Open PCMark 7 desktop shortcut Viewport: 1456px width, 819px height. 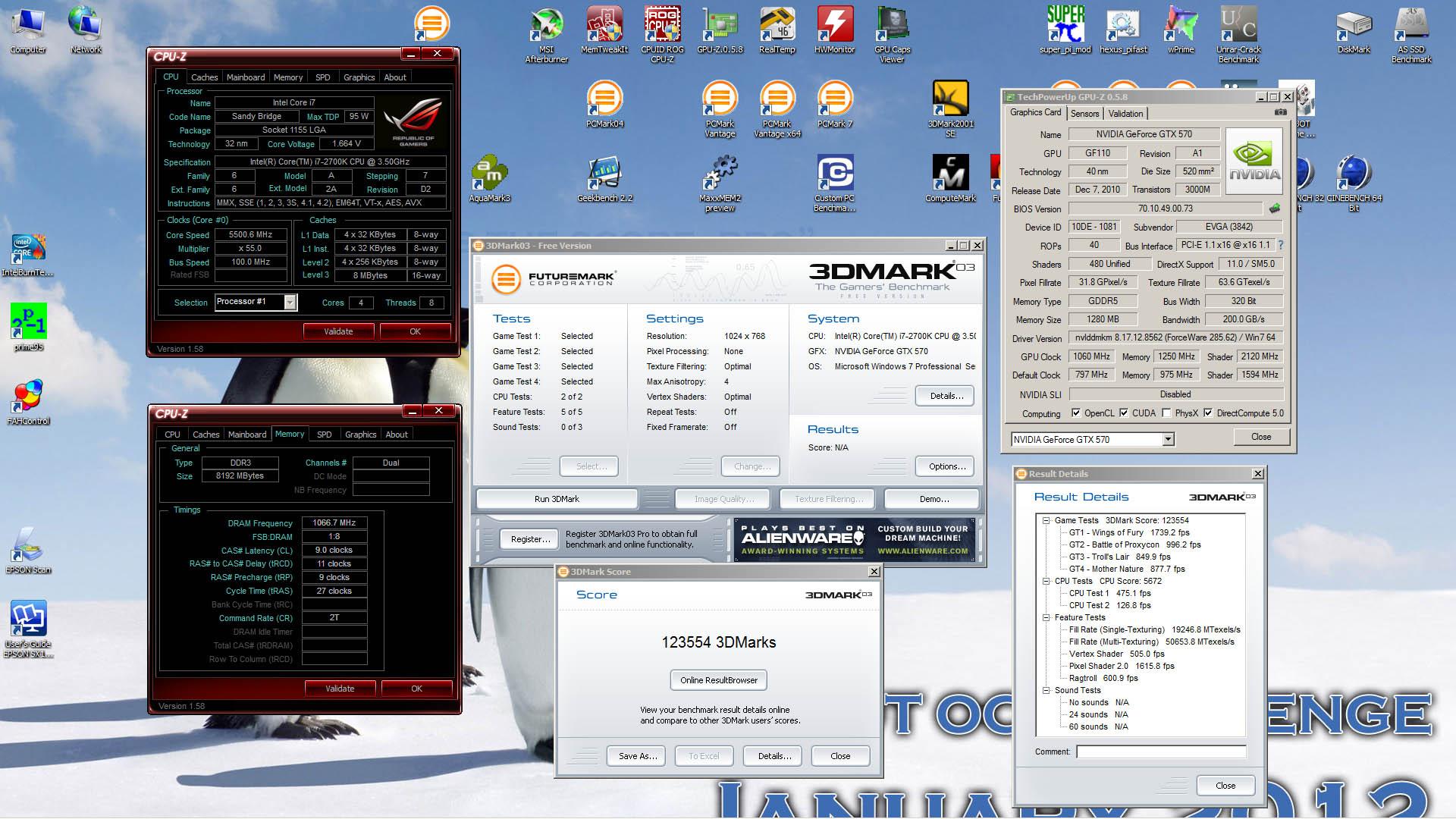[x=835, y=105]
